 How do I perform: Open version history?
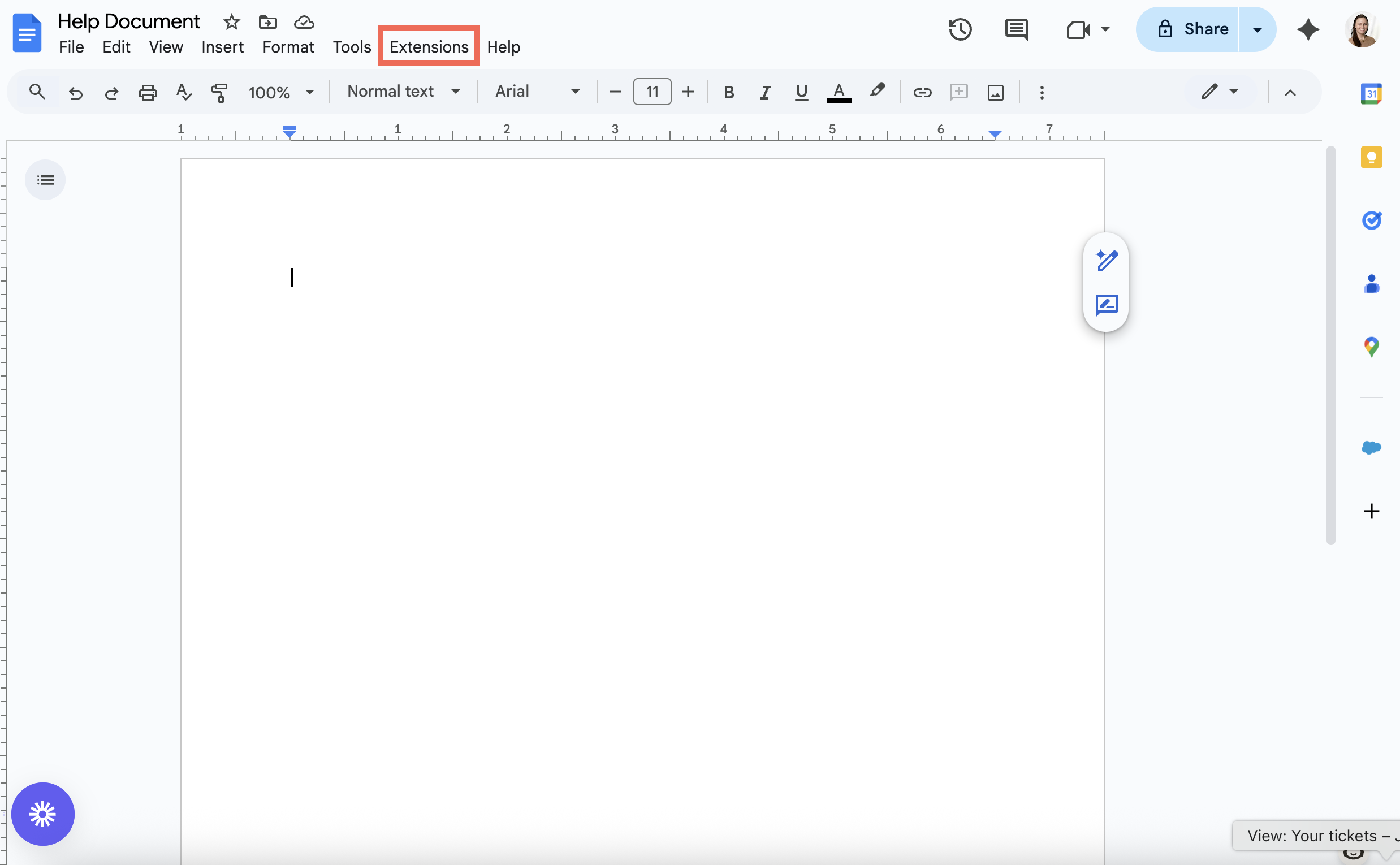pos(960,29)
